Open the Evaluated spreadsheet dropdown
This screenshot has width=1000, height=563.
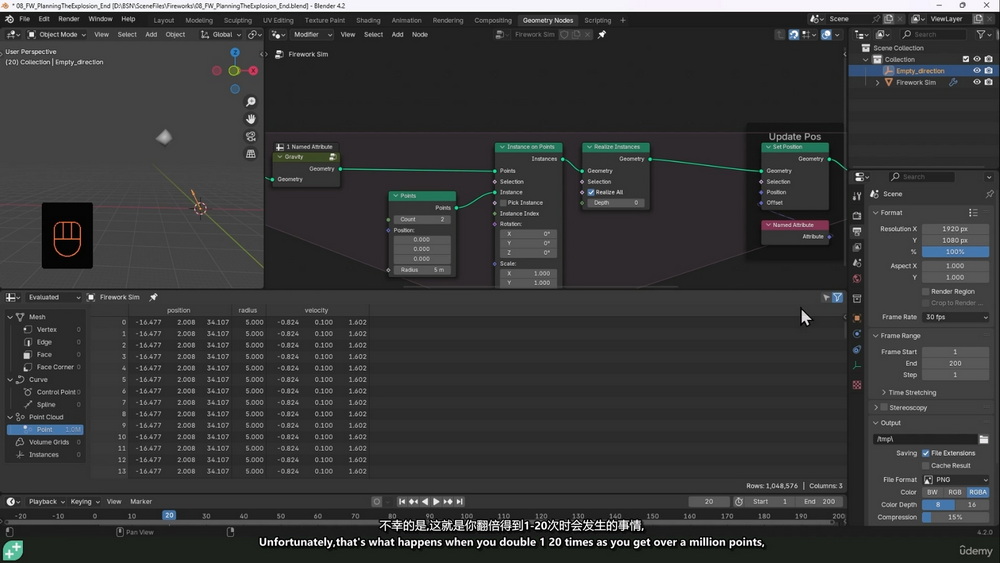(53, 297)
